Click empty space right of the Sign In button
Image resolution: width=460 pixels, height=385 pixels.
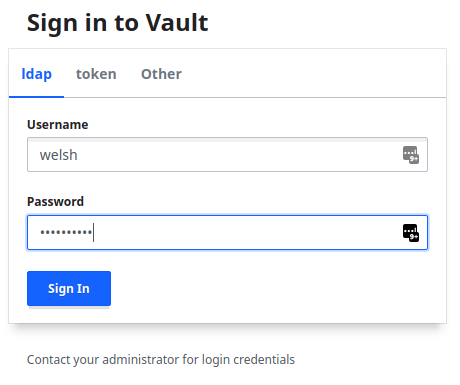pyautogui.click(x=267, y=288)
